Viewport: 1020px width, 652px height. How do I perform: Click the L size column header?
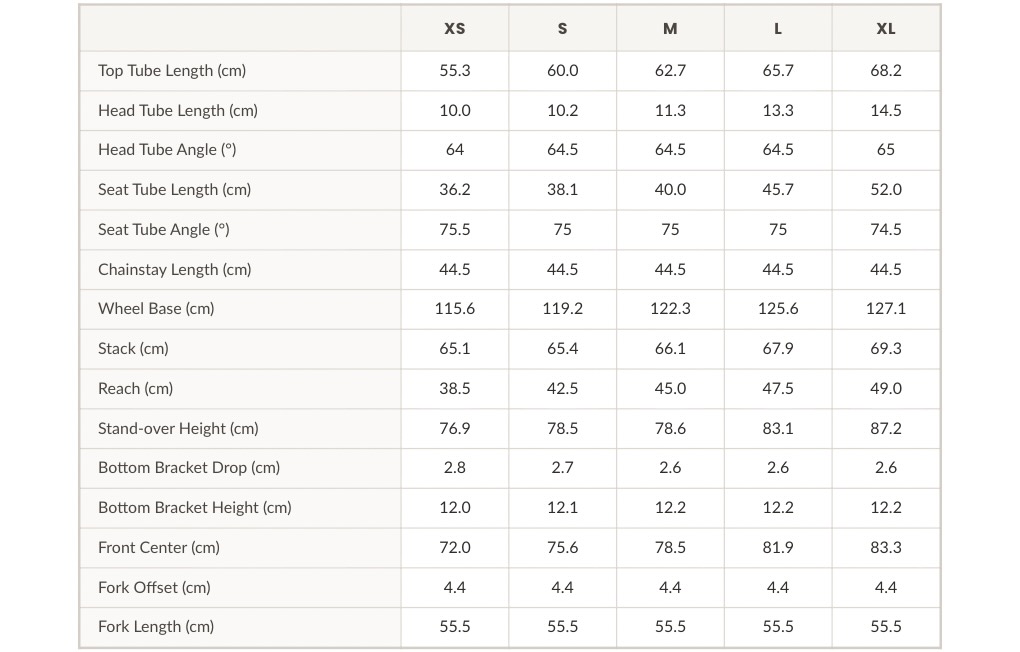[x=778, y=29]
